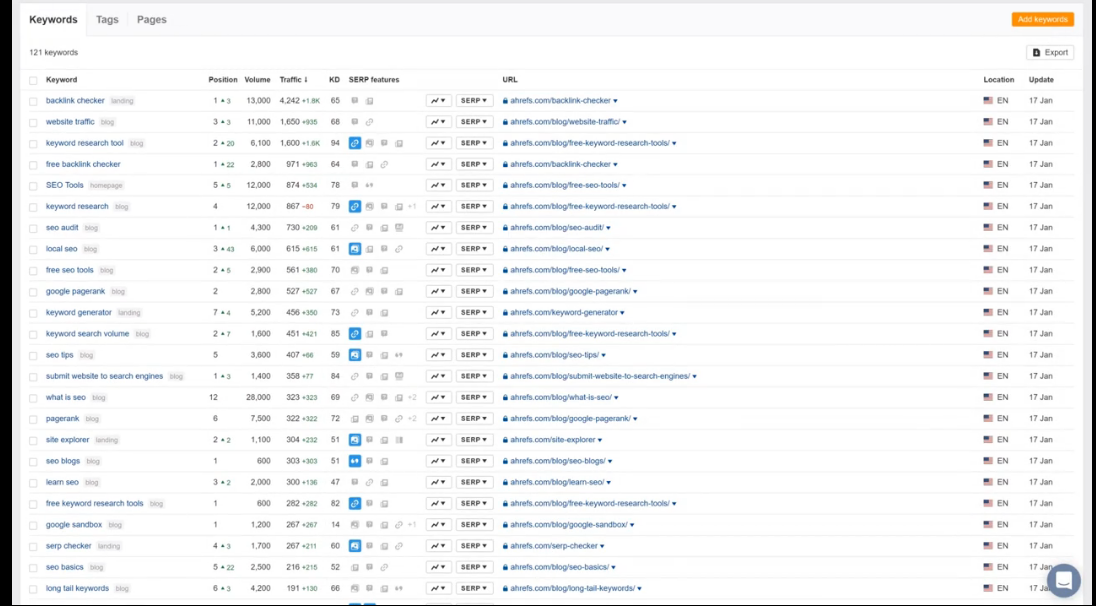Click US flag icon in backlink checker row

pyautogui.click(x=988, y=101)
